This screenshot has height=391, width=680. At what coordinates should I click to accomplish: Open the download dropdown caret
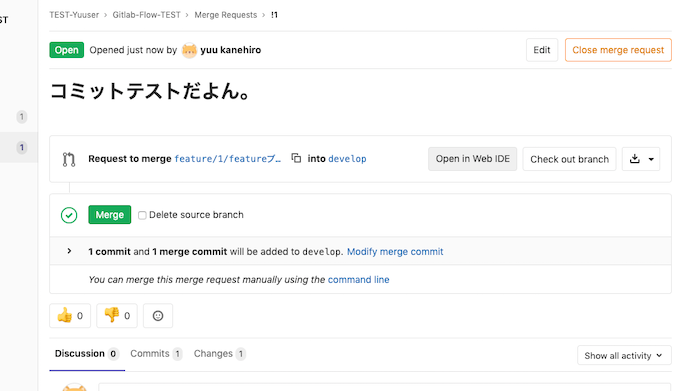pos(651,159)
